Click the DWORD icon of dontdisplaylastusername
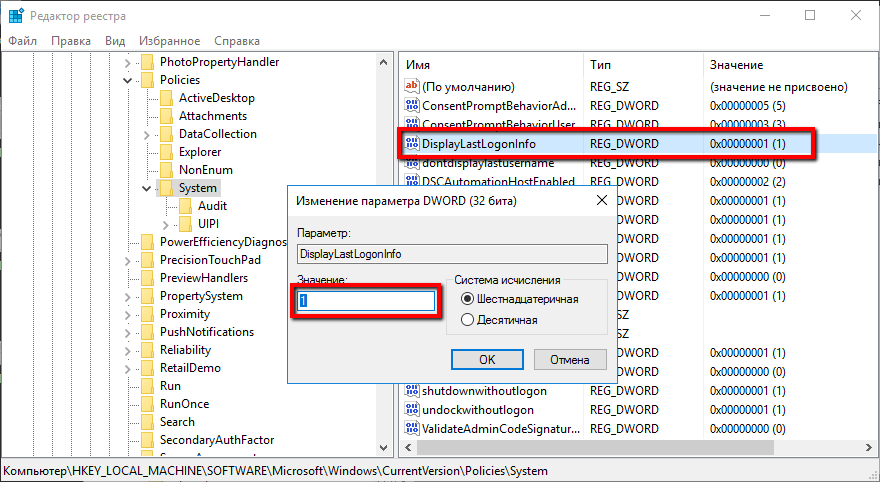 pos(412,163)
